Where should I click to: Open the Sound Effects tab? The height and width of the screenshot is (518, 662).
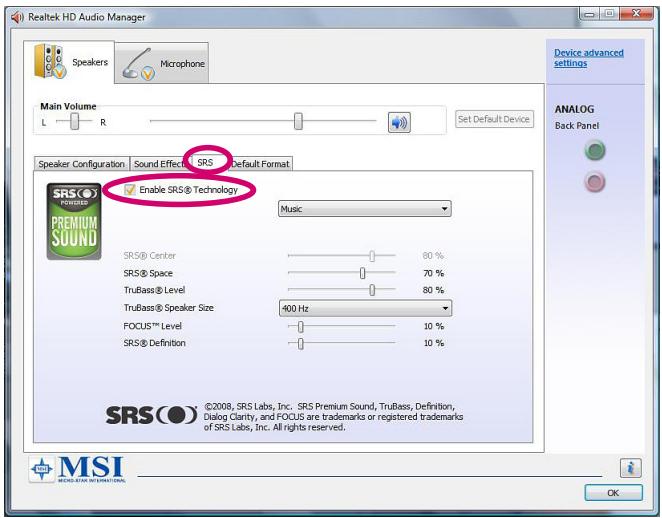pos(160,164)
